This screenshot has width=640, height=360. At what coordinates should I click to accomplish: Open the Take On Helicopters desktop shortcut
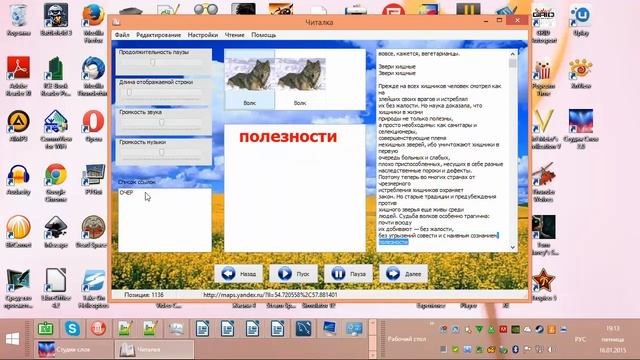point(93,288)
